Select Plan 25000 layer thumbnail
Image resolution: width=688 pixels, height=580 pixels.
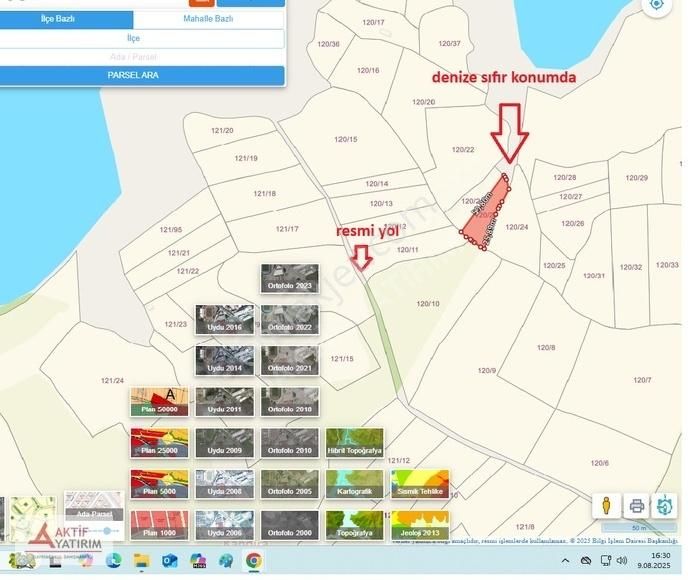point(159,443)
